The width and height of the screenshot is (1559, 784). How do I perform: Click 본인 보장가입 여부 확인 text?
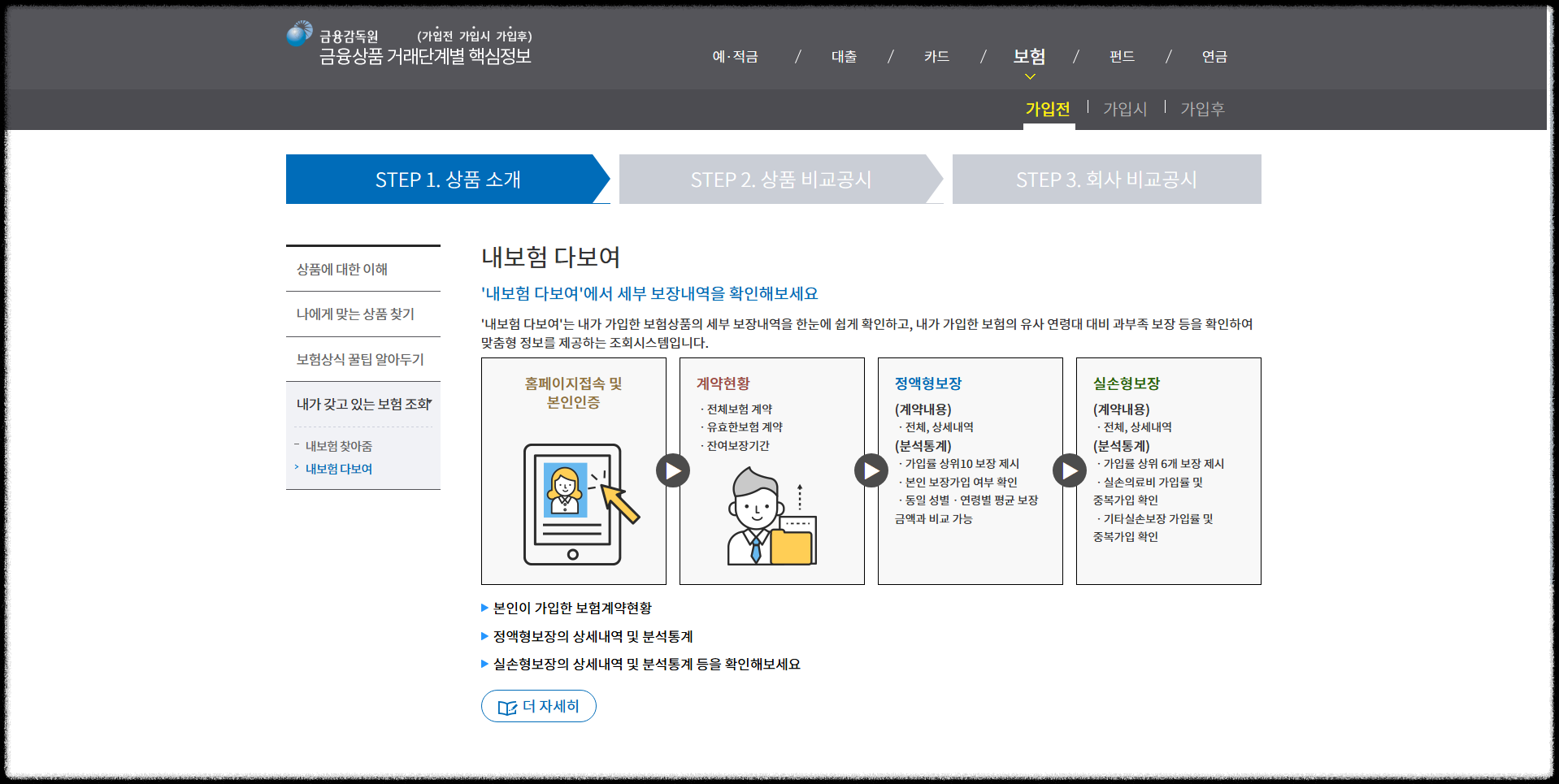[x=961, y=482]
